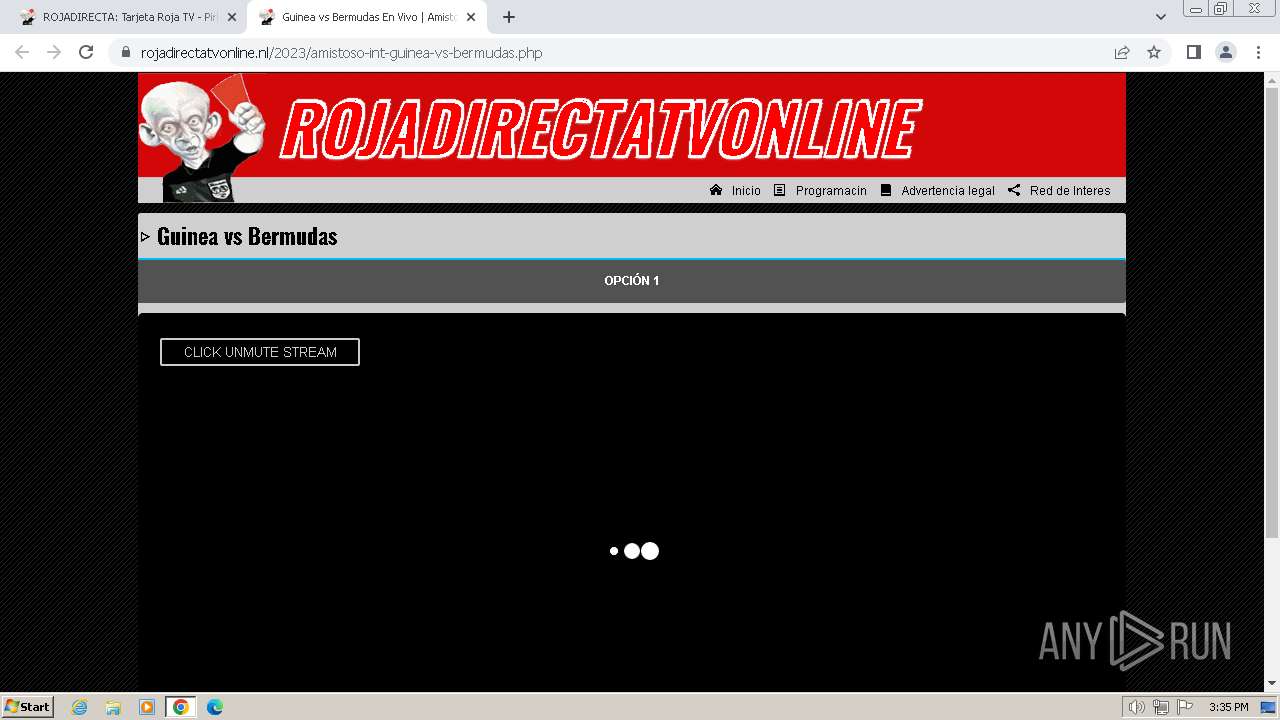Click the scrollbar up arrow

pyautogui.click(x=1272, y=79)
